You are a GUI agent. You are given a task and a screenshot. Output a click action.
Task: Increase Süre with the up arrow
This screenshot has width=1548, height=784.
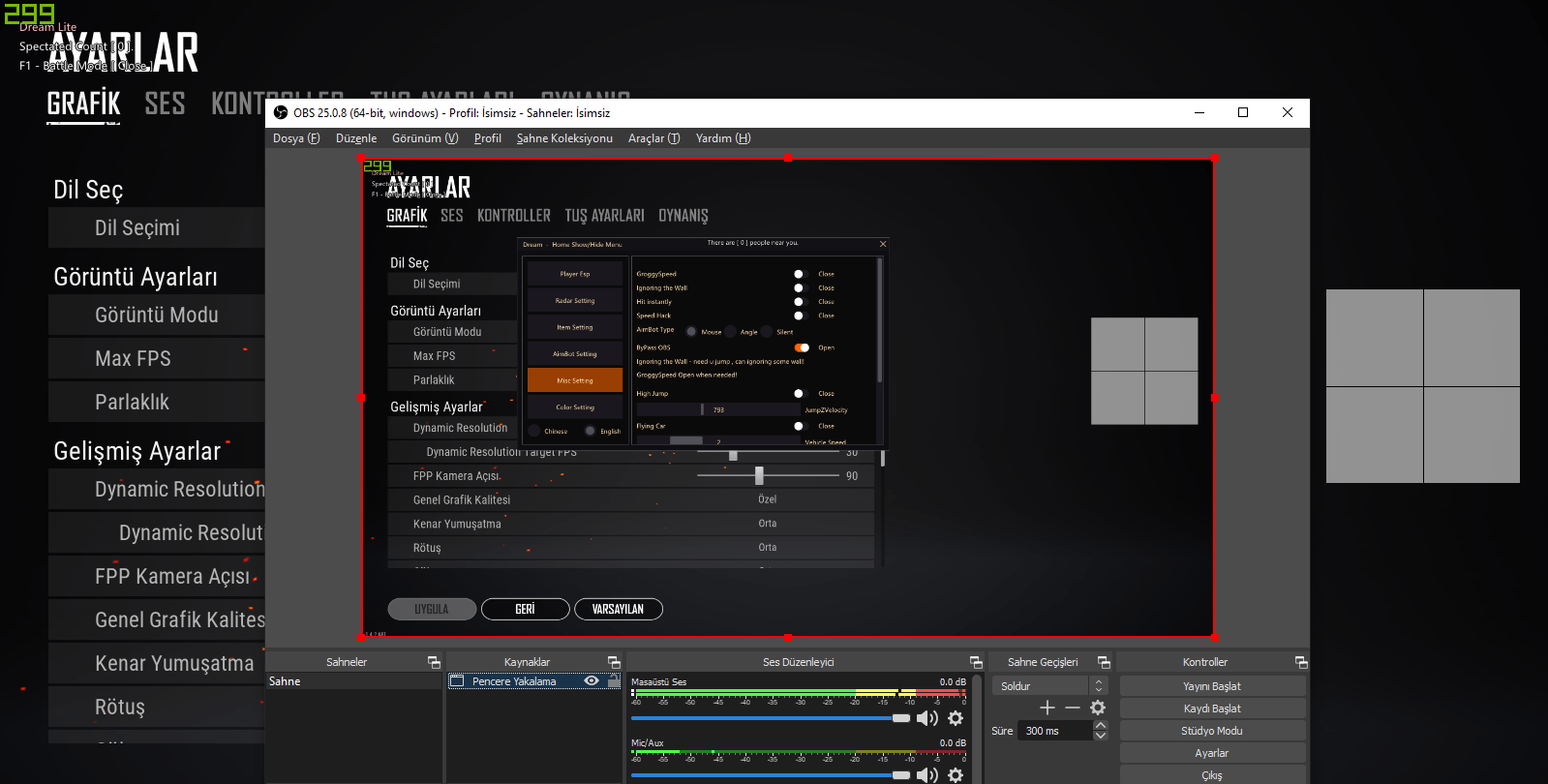click(x=1101, y=726)
